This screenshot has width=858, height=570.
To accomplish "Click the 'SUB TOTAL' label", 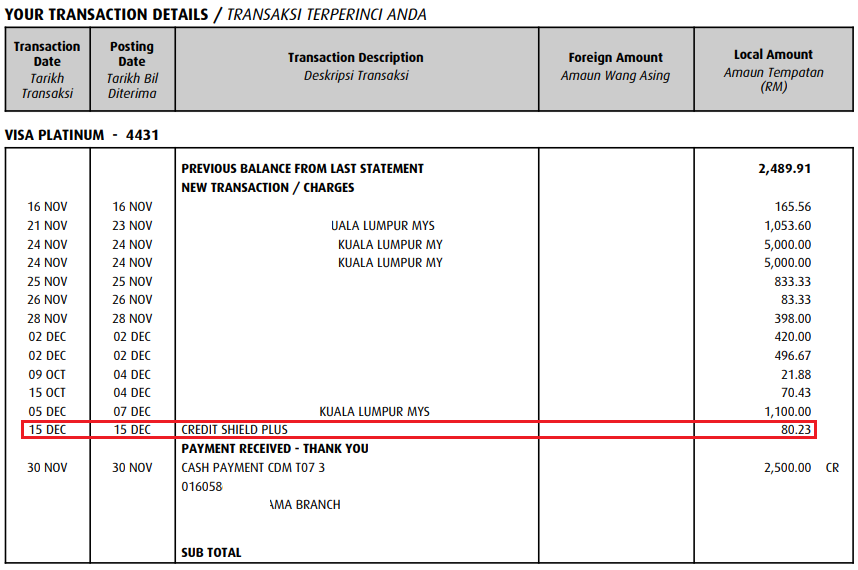I will 211,552.
